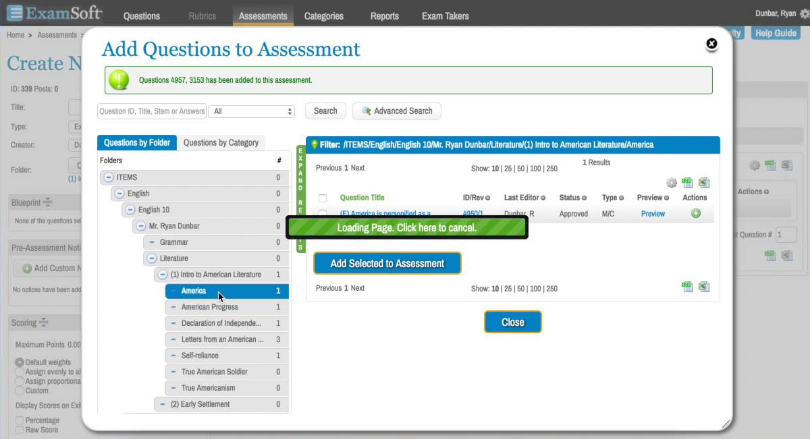Viewport: 810px width, 439px height.
Task: Click the top ISO export icon above Actions
Action: (687, 183)
